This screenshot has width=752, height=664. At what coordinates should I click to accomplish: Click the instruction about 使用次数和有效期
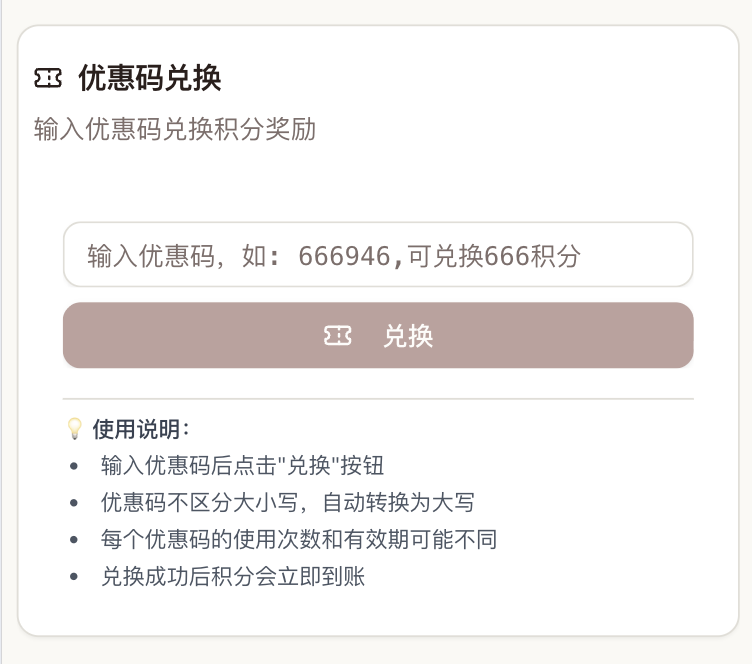click(x=298, y=539)
